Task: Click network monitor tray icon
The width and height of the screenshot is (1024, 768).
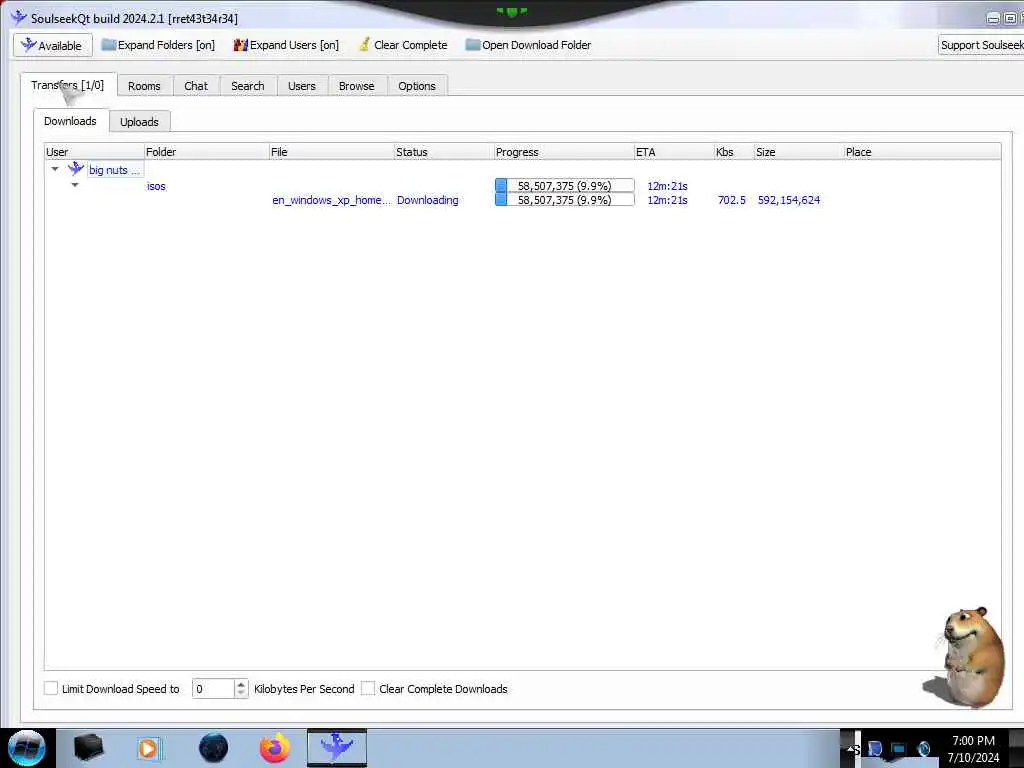Action: coord(898,749)
